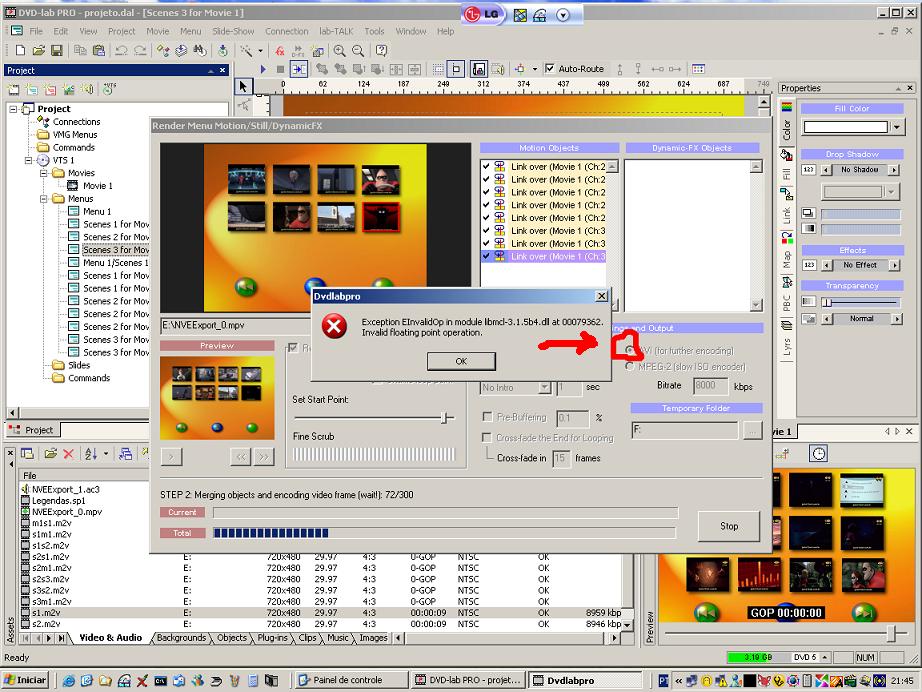922x692 pixels.
Task: Click the Bitrate input field
Action: point(710,386)
